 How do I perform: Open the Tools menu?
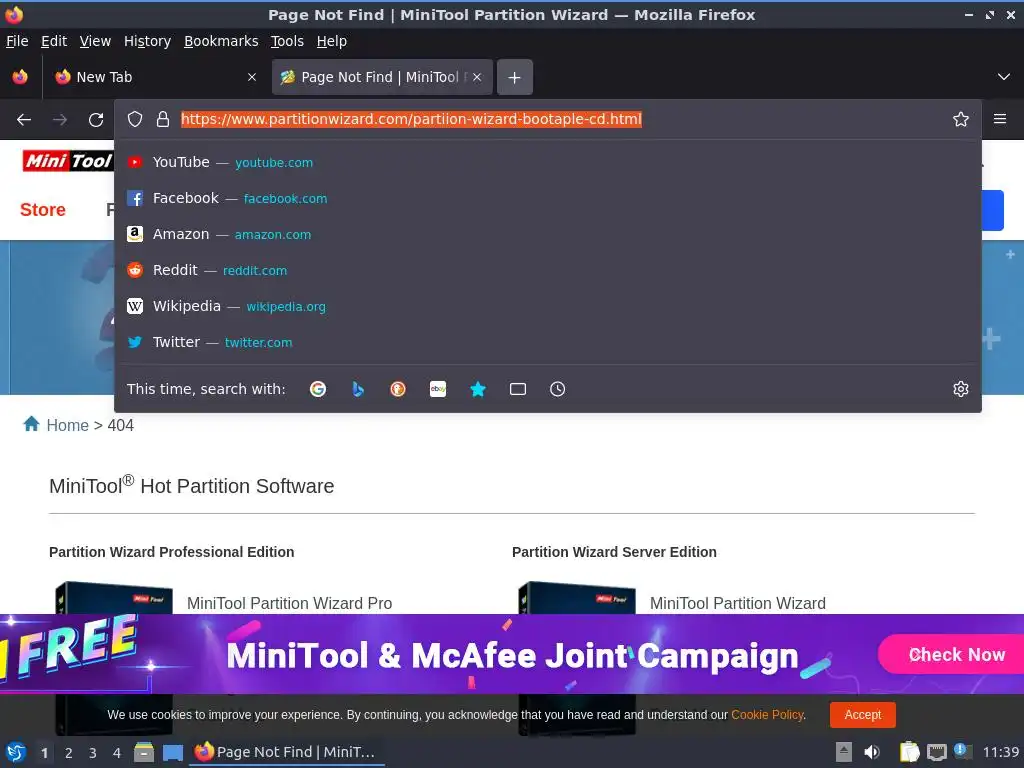(287, 41)
